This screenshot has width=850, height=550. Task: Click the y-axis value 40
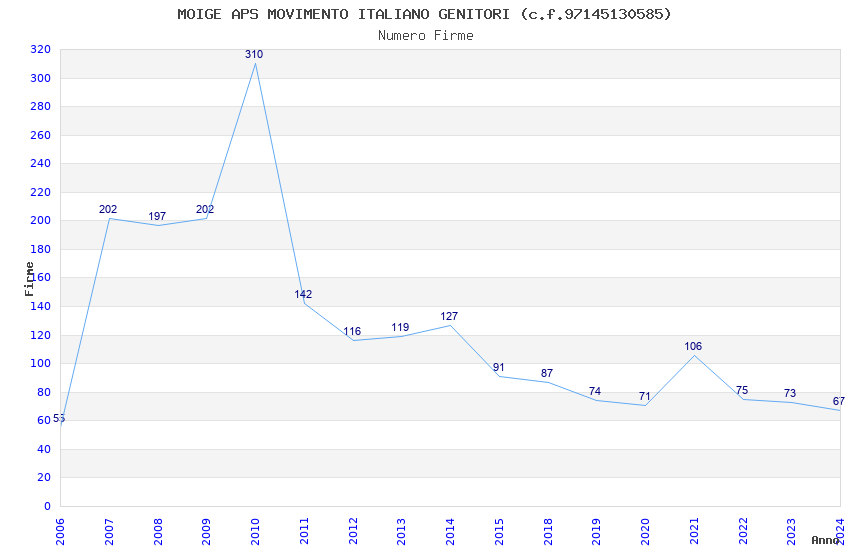44,449
